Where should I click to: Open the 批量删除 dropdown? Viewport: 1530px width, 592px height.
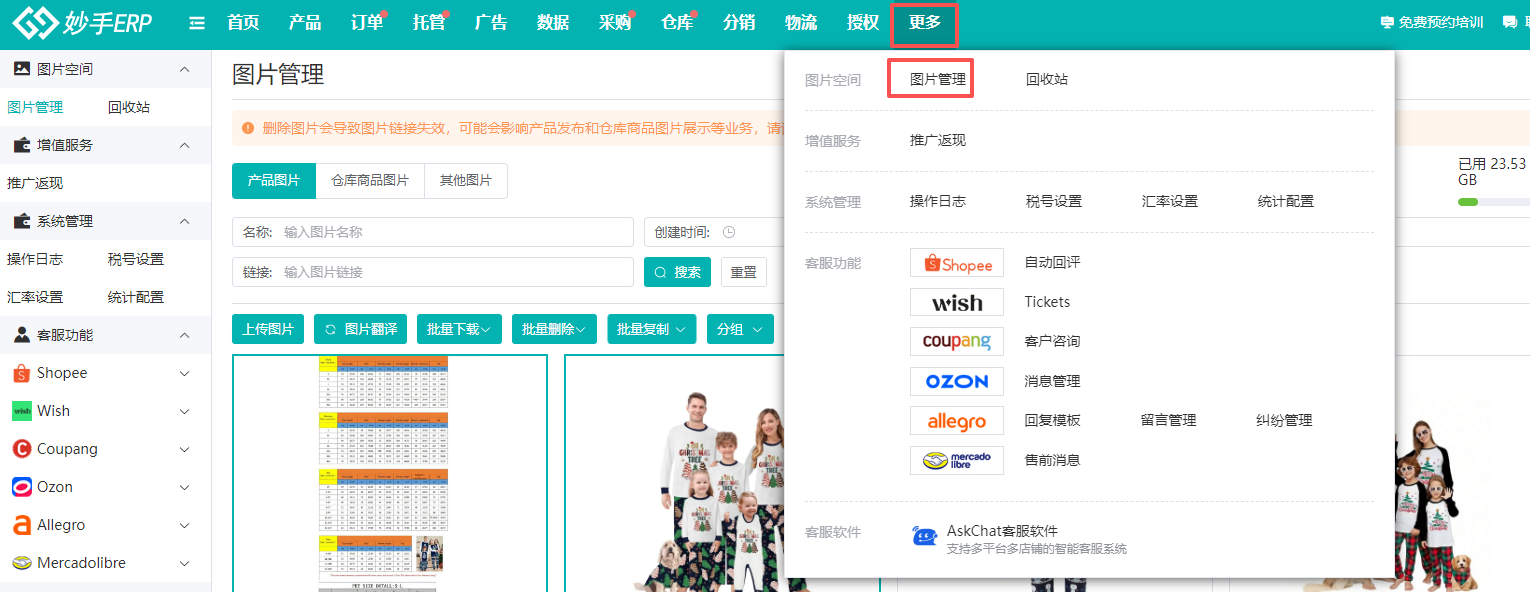click(554, 329)
